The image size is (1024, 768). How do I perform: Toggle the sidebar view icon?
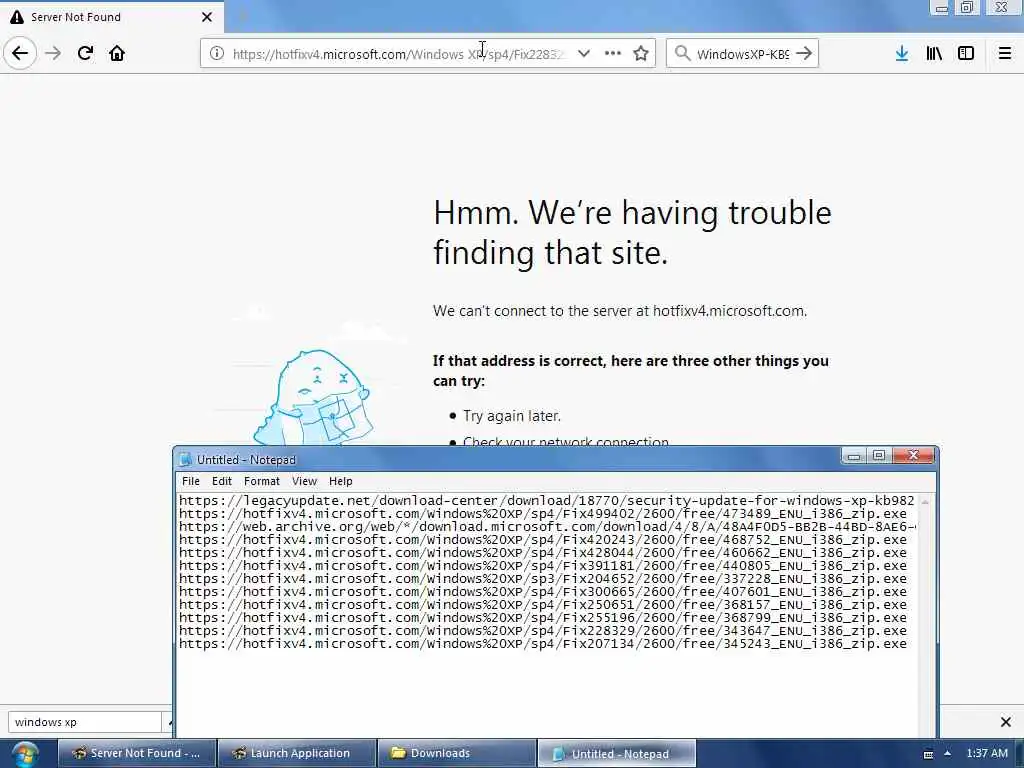coord(966,54)
